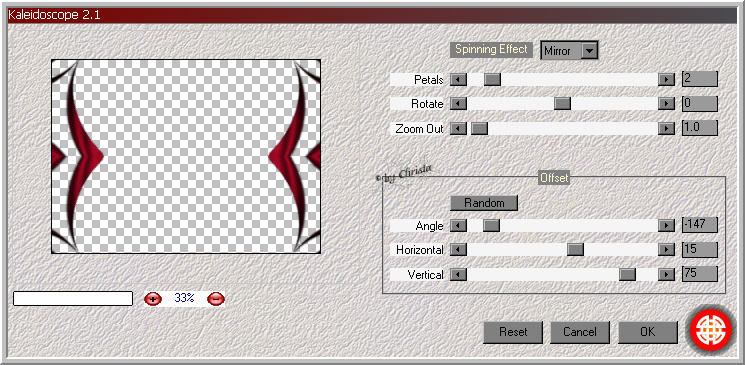
Task: Click Zoom Out slider's left arrow
Action: click(x=458, y=128)
